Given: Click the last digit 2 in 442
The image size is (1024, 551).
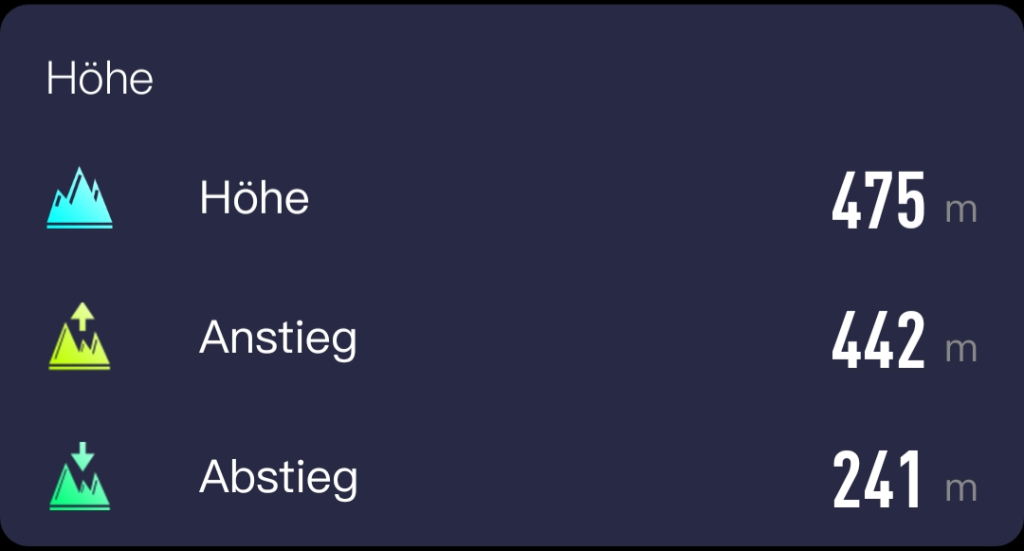Looking at the screenshot, I should [908, 341].
